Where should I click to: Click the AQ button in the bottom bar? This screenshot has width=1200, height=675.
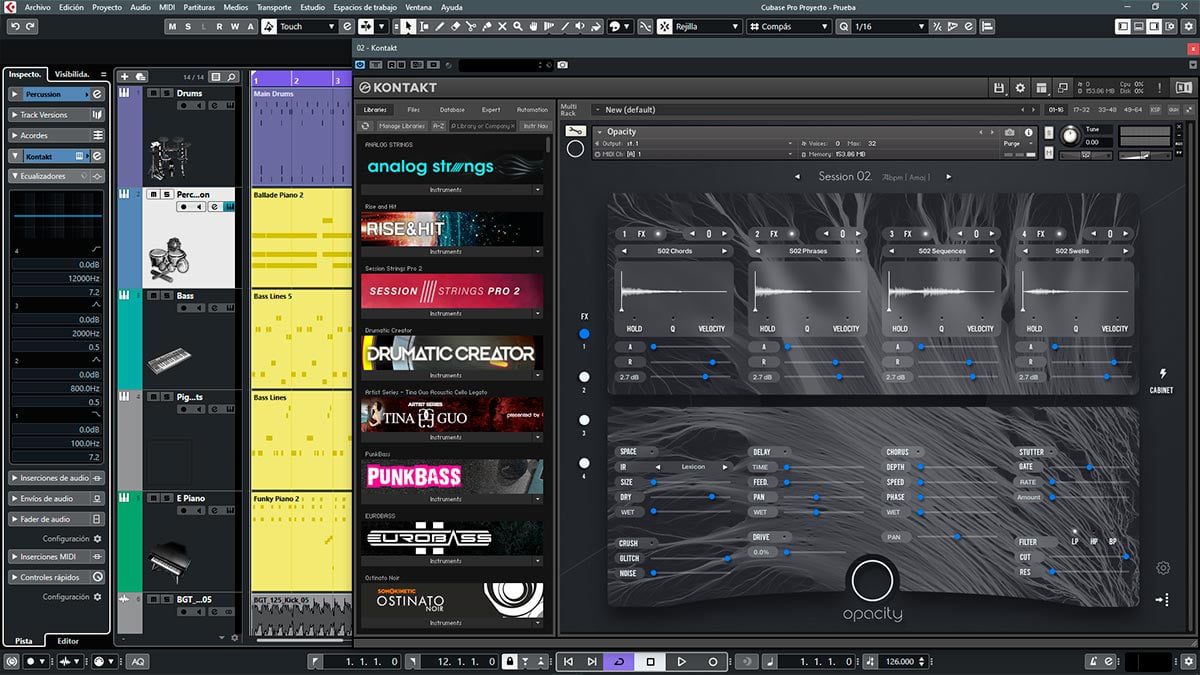click(x=137, y=661)
